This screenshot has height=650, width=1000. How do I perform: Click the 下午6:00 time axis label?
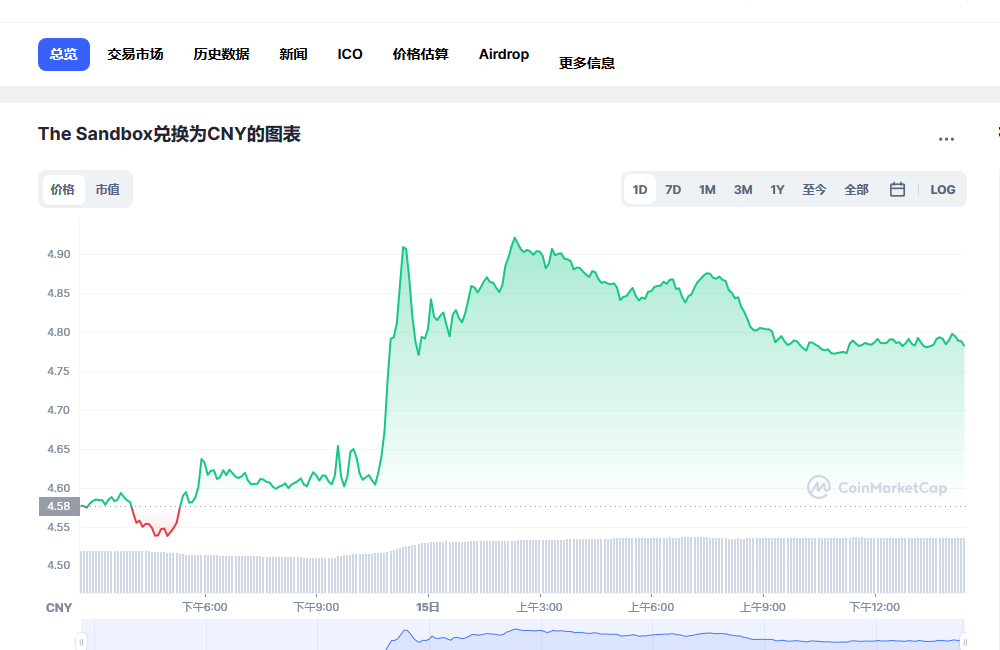(205, 607)
